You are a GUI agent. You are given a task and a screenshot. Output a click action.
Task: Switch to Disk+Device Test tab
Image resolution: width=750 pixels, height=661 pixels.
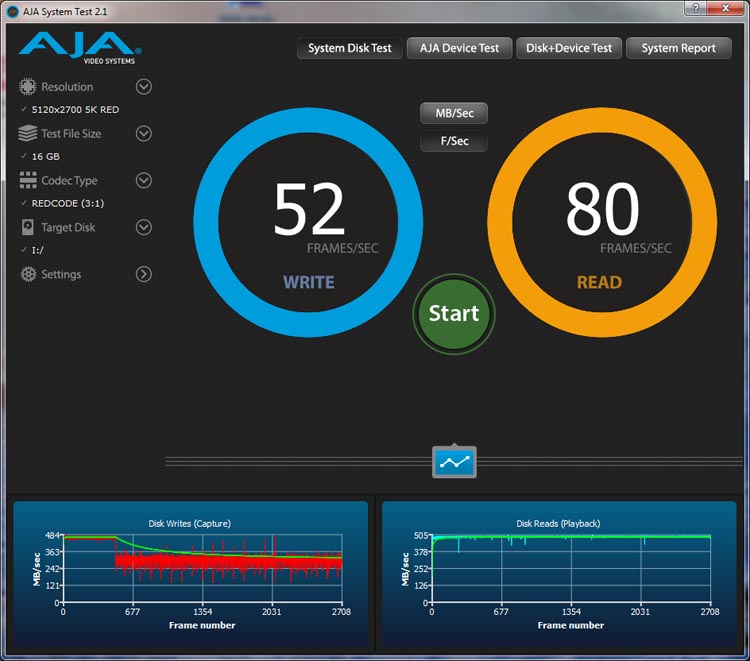[569, 48]
